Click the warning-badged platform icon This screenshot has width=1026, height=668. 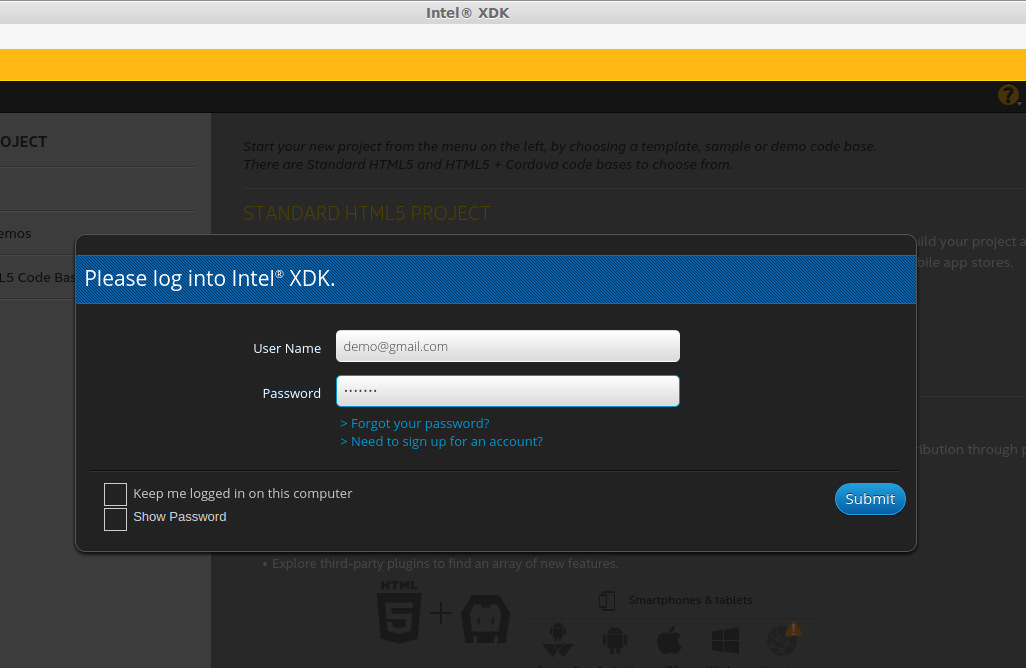pyautogui.click(x=783, y=639)
